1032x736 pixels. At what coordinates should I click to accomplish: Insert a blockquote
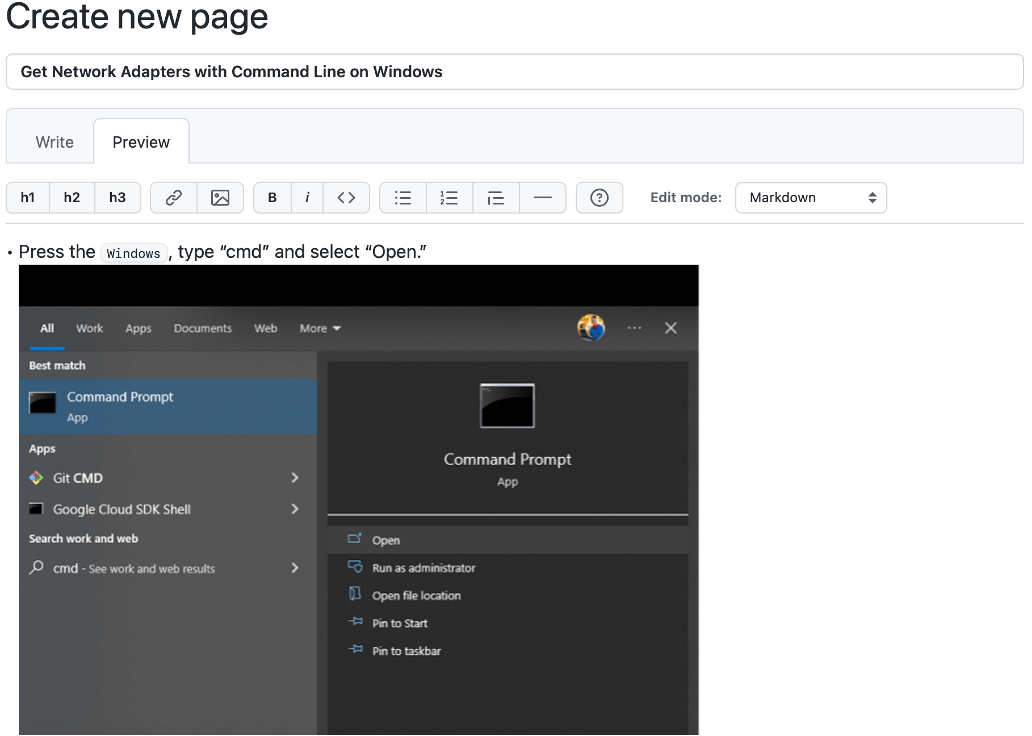496,197
